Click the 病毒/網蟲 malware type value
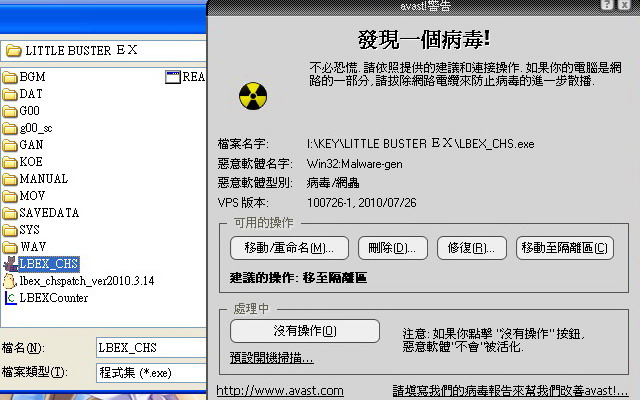Viewport: 640px width, 400px height. [333, 183]
